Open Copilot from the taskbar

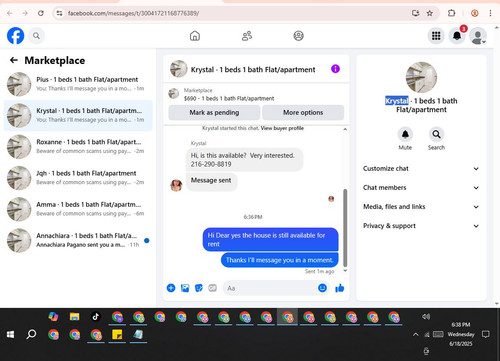(53, 316)
